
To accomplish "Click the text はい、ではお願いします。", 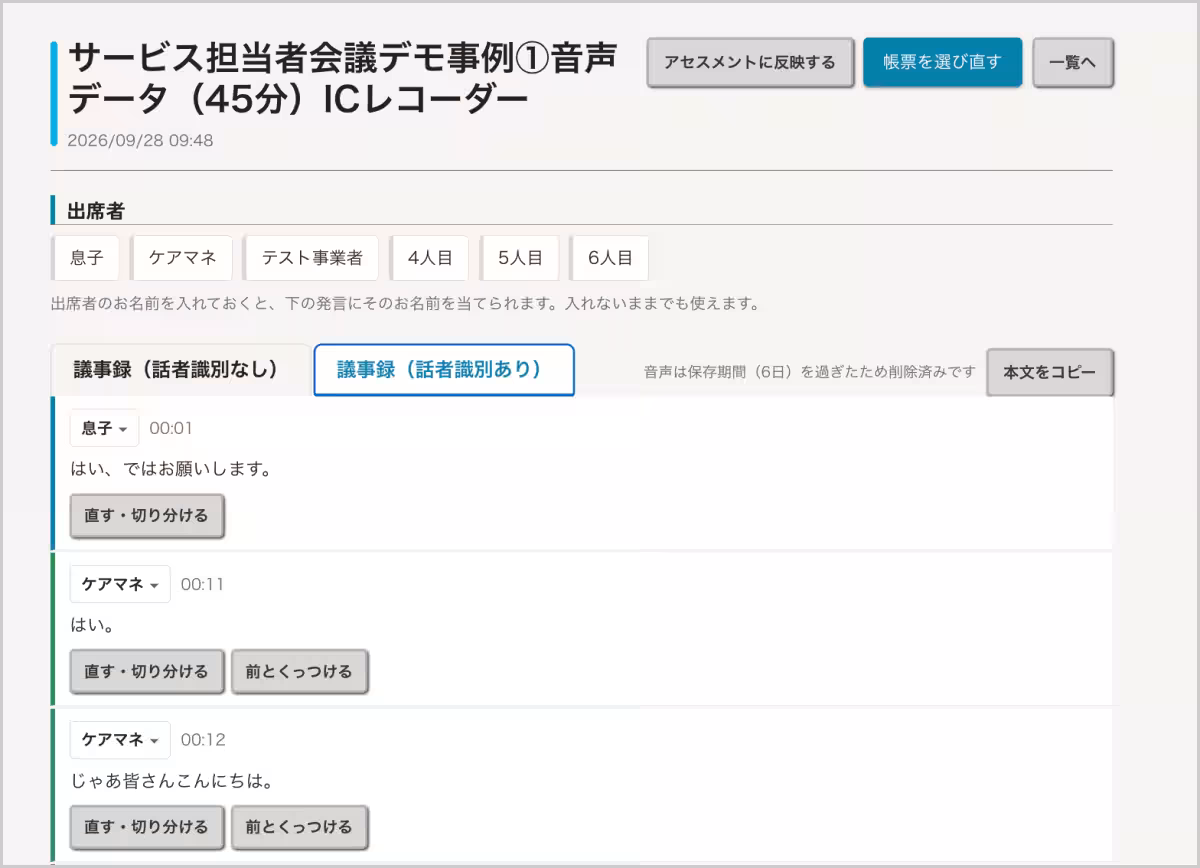I will pos(171,469).
